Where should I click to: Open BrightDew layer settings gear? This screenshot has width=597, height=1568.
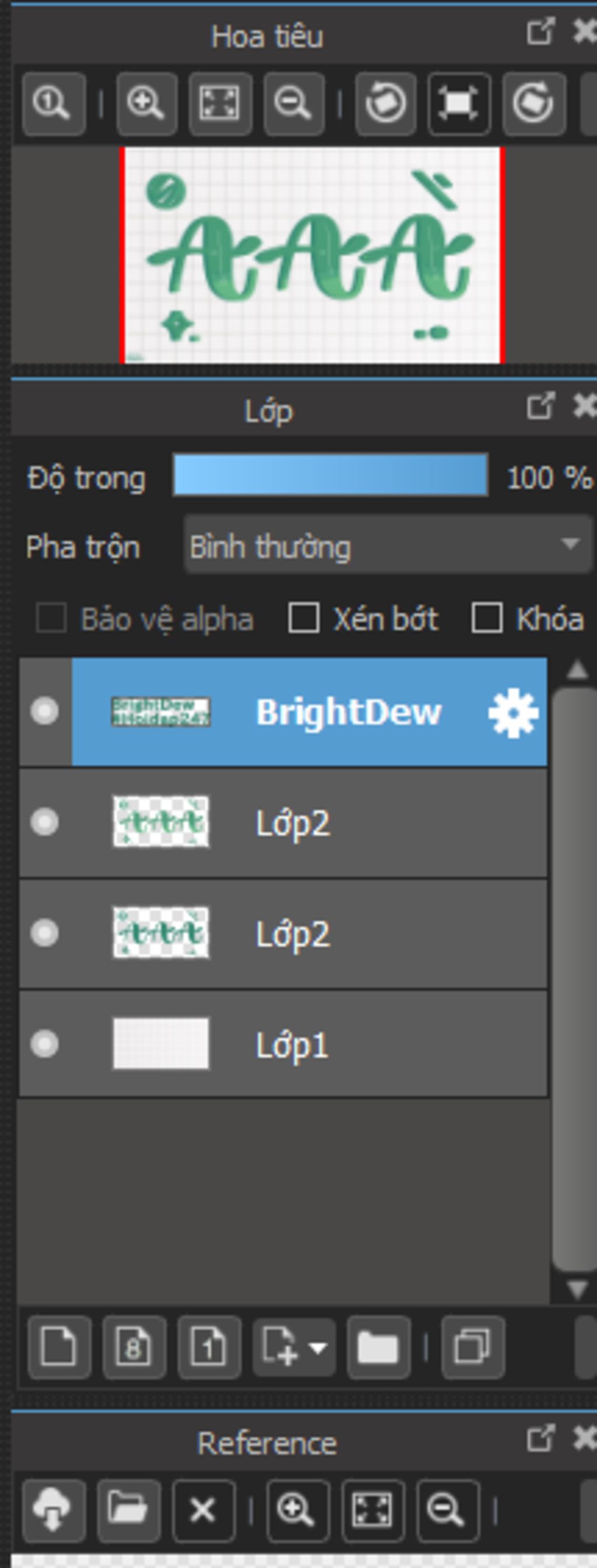point(514,713)
